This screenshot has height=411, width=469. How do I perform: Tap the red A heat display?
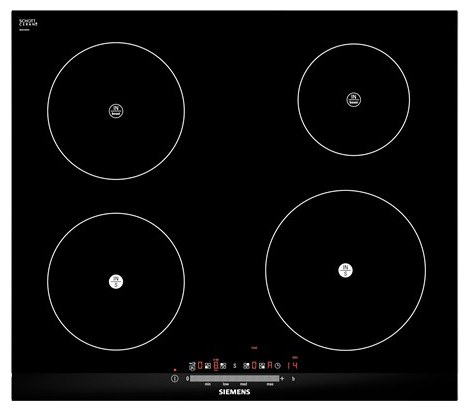[x=270, y=365]
